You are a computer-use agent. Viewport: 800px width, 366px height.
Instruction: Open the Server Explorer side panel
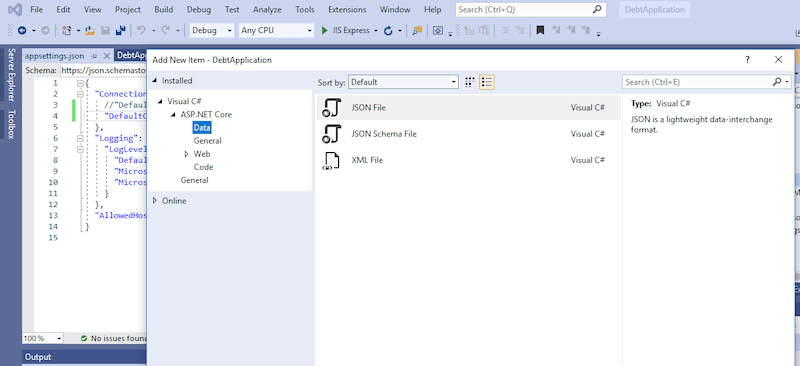pos(11,75)
